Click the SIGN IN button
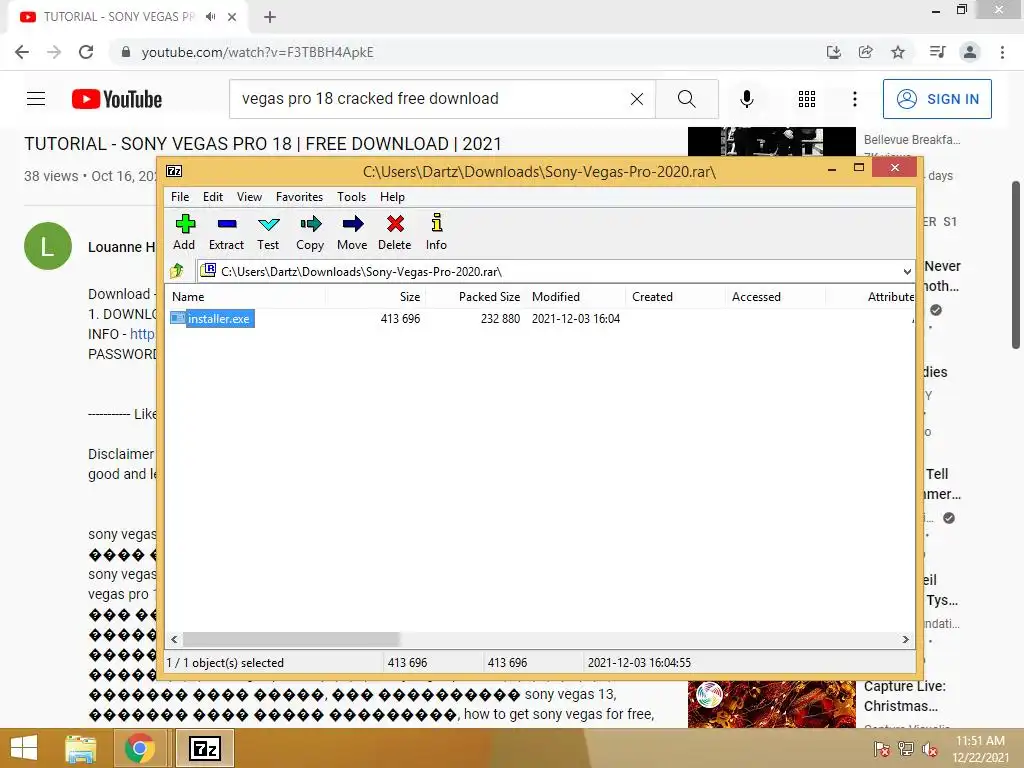Screen dimensions: 1024x768 coord(937,99)
